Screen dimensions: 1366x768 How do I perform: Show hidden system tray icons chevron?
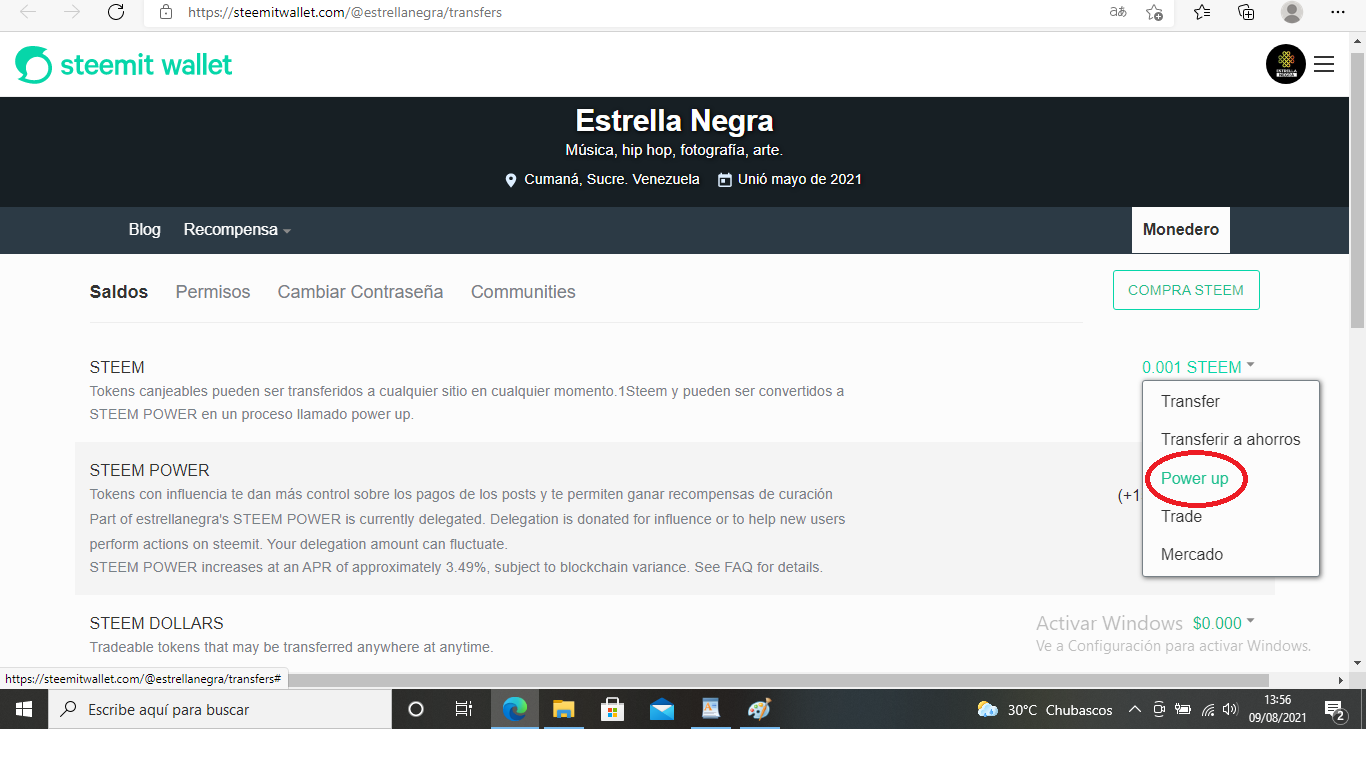1134,710
